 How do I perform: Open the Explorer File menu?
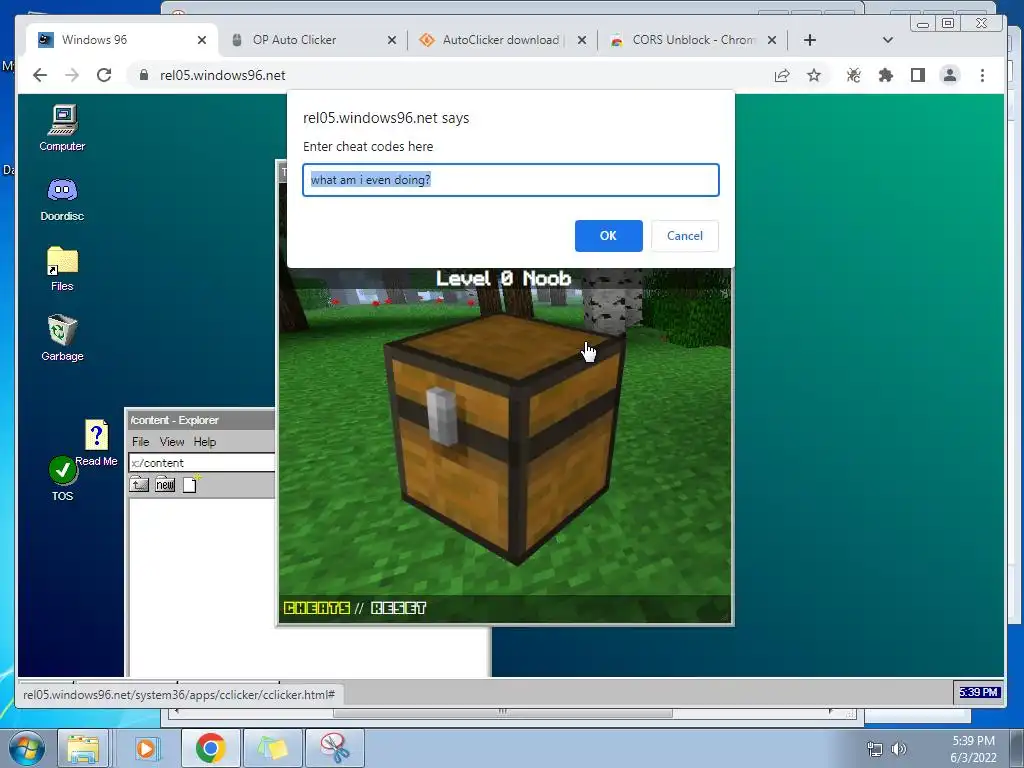140,442
